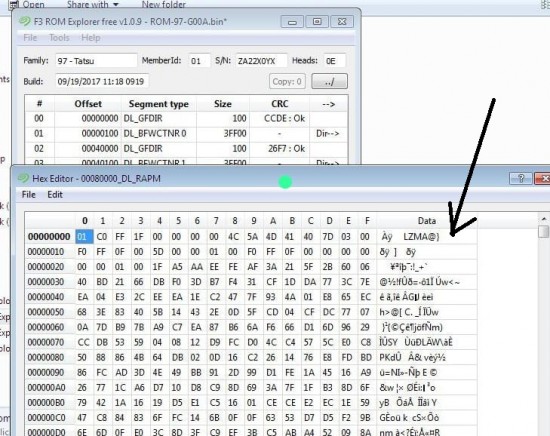Open the File menu in Hex Editor

[28, 195]
